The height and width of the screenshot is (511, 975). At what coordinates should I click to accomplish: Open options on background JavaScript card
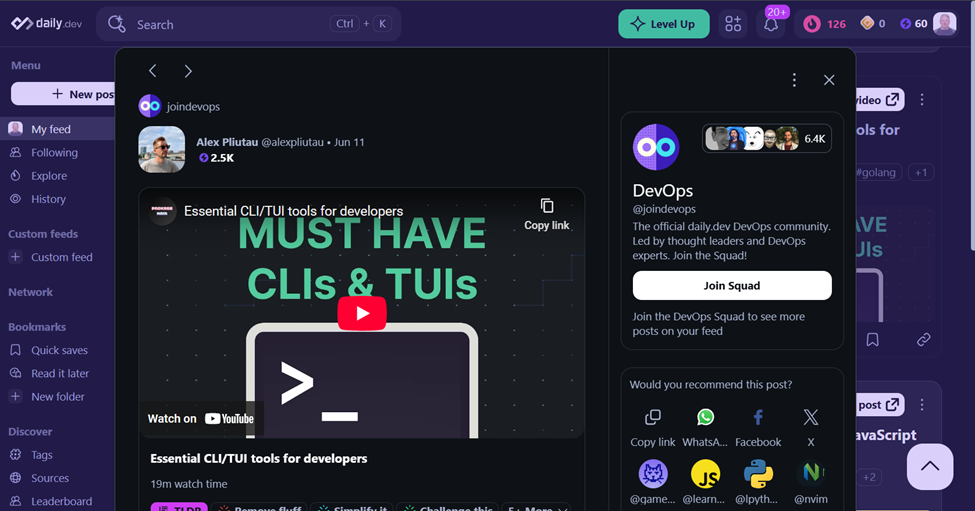pos(922,405)
